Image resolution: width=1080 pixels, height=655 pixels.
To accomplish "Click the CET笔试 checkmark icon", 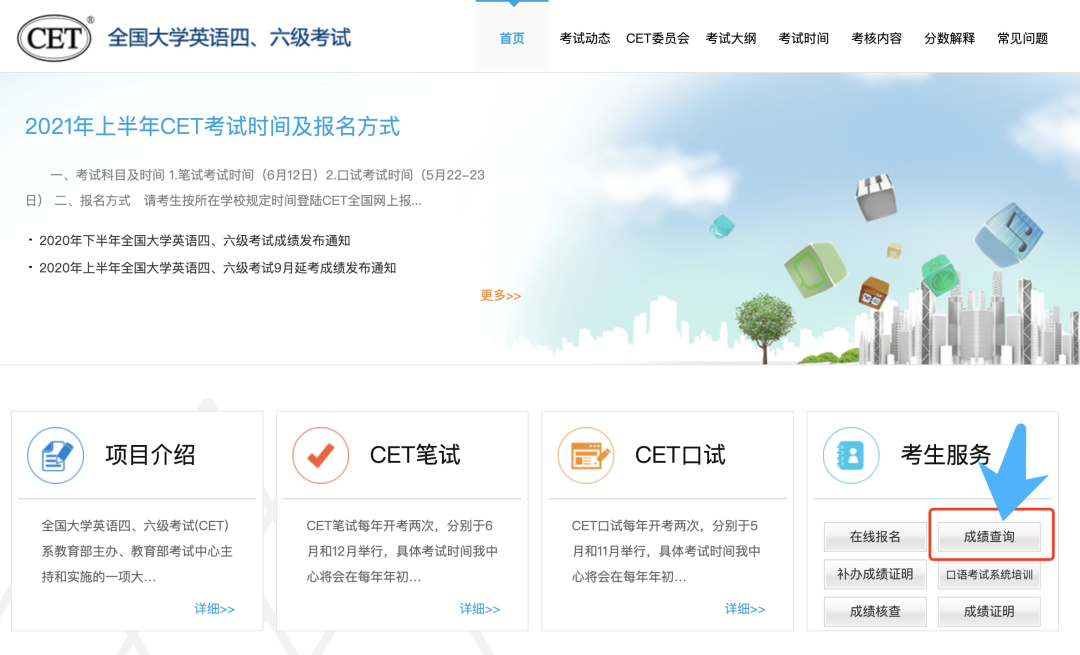I will pyautogui.click(x=320, y=455).
